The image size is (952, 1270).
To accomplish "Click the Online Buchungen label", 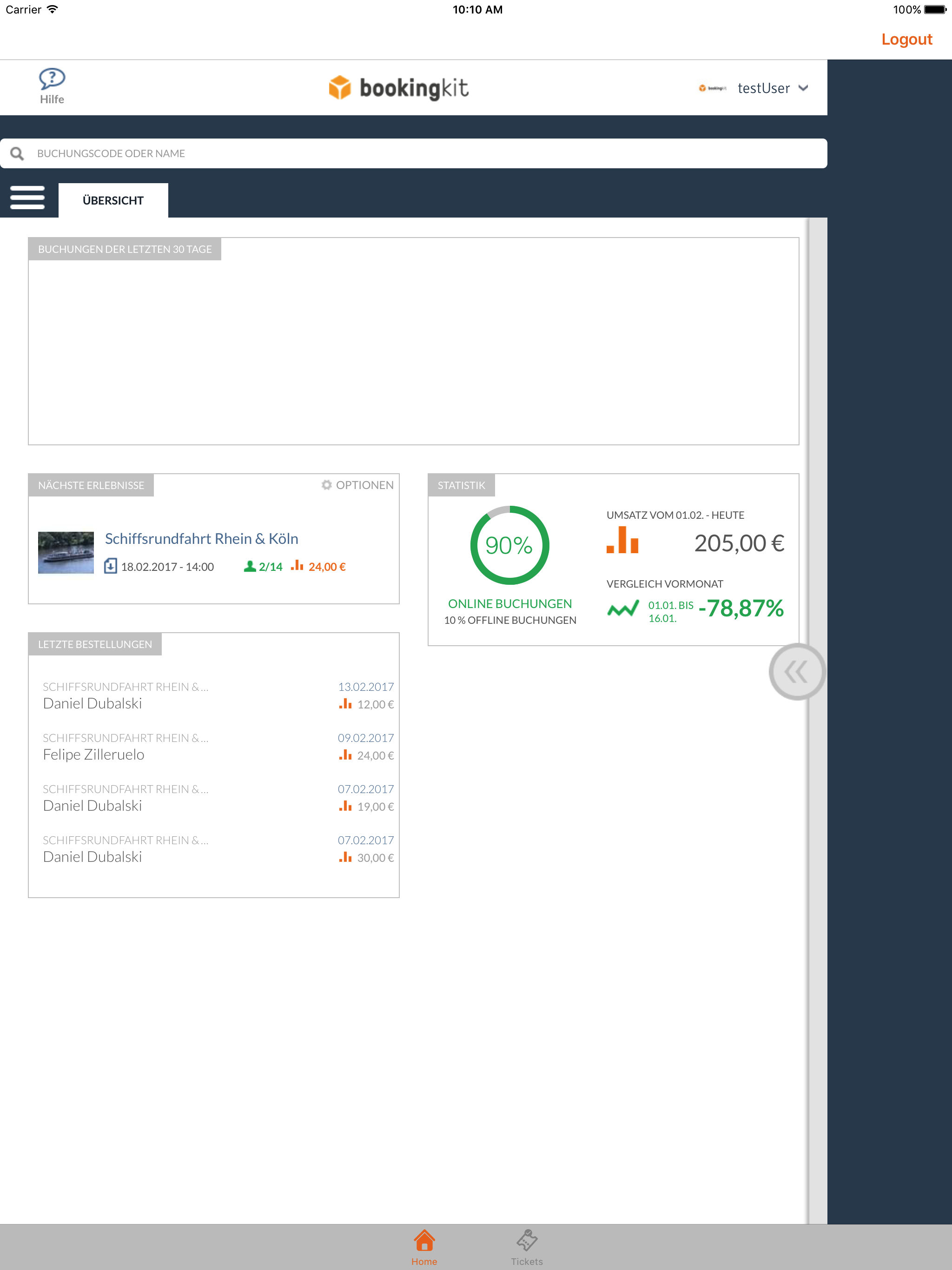I will click(510, 603).
